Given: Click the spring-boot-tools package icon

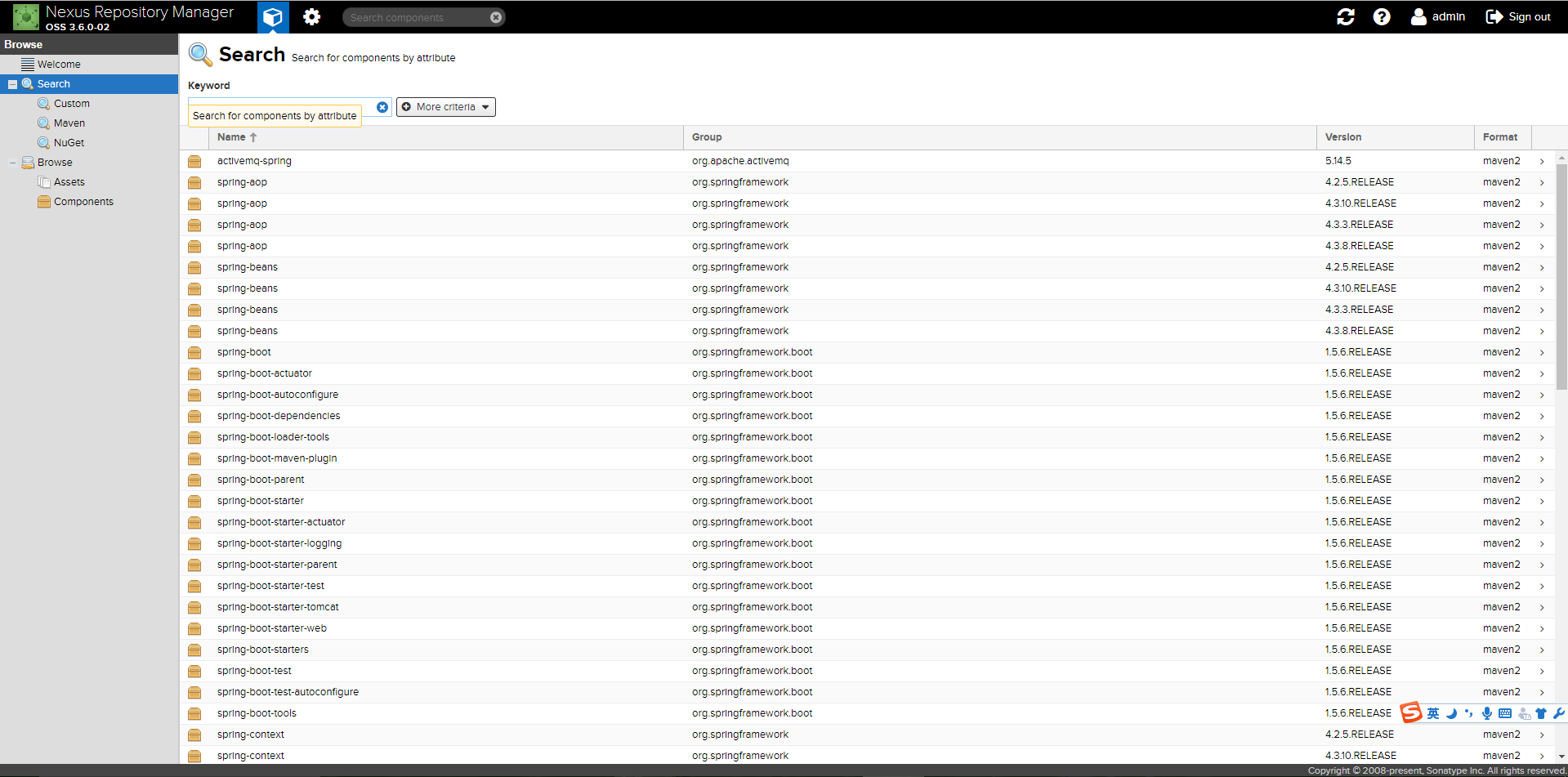Looking at the screenshot, I should (194, 714).
